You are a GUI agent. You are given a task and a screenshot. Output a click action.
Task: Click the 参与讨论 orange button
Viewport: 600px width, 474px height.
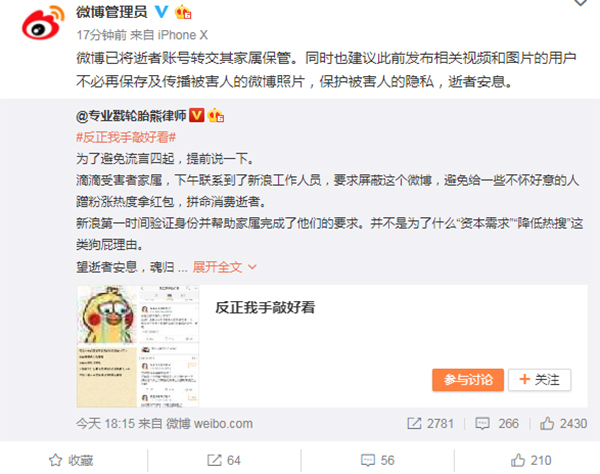tap(468, 380)
